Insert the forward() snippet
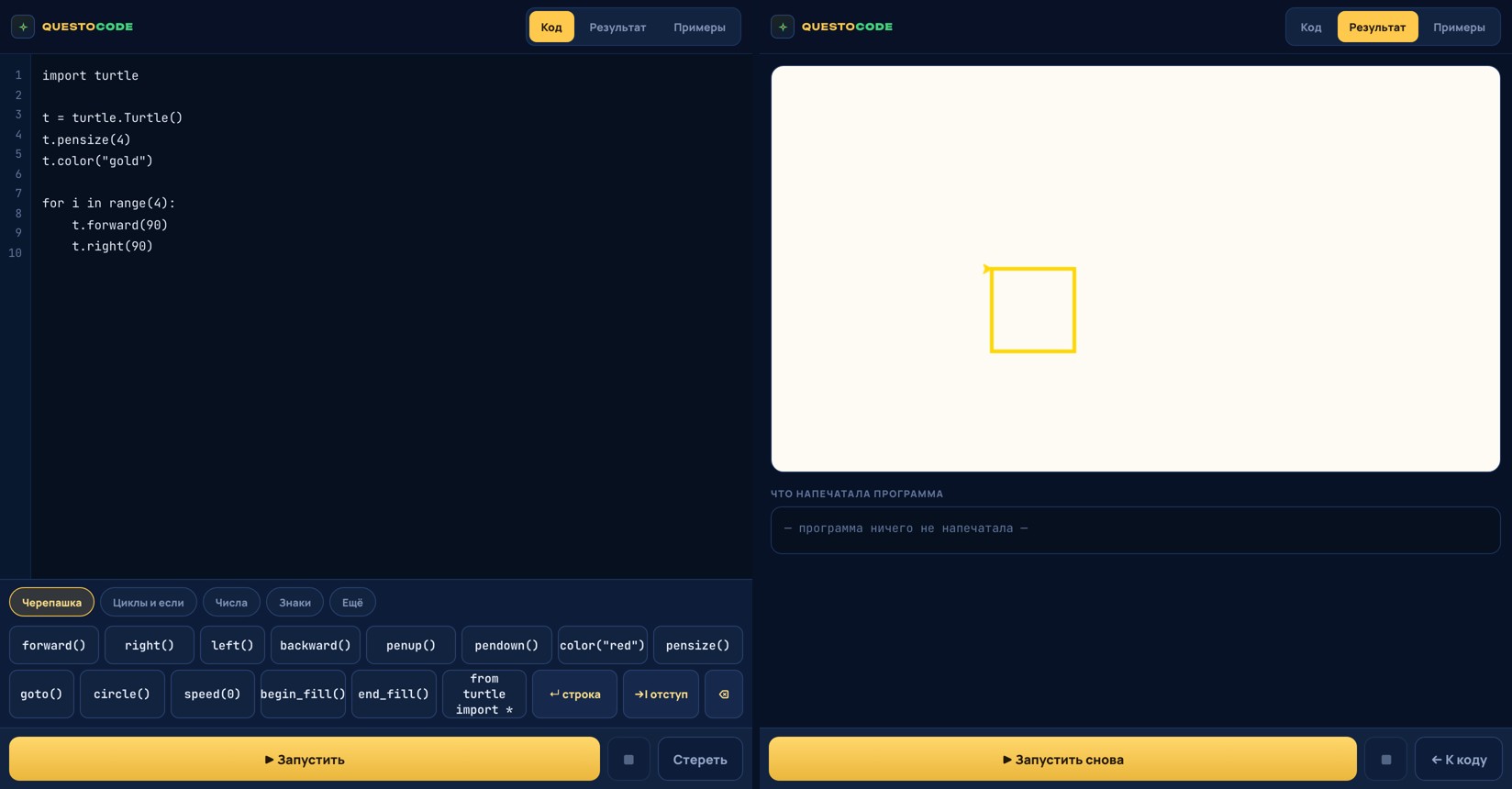This screenshot has width=1512, height=789. [54, 645]
